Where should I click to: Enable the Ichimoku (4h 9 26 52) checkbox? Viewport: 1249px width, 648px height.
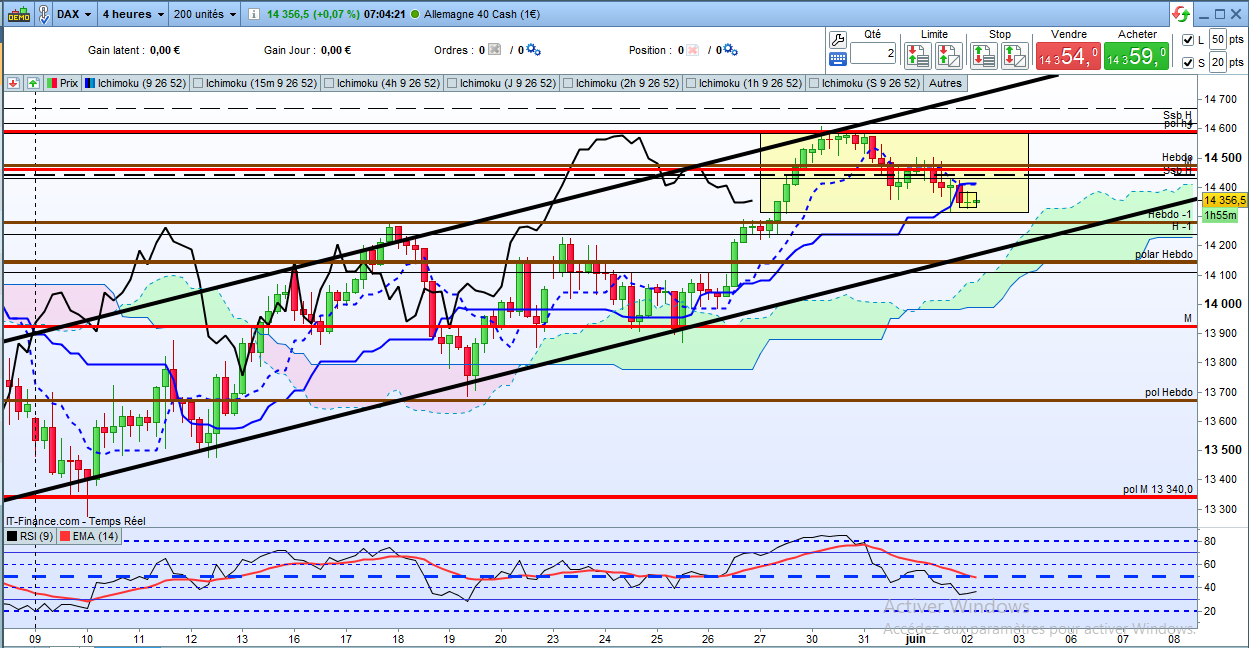point(329,84)
